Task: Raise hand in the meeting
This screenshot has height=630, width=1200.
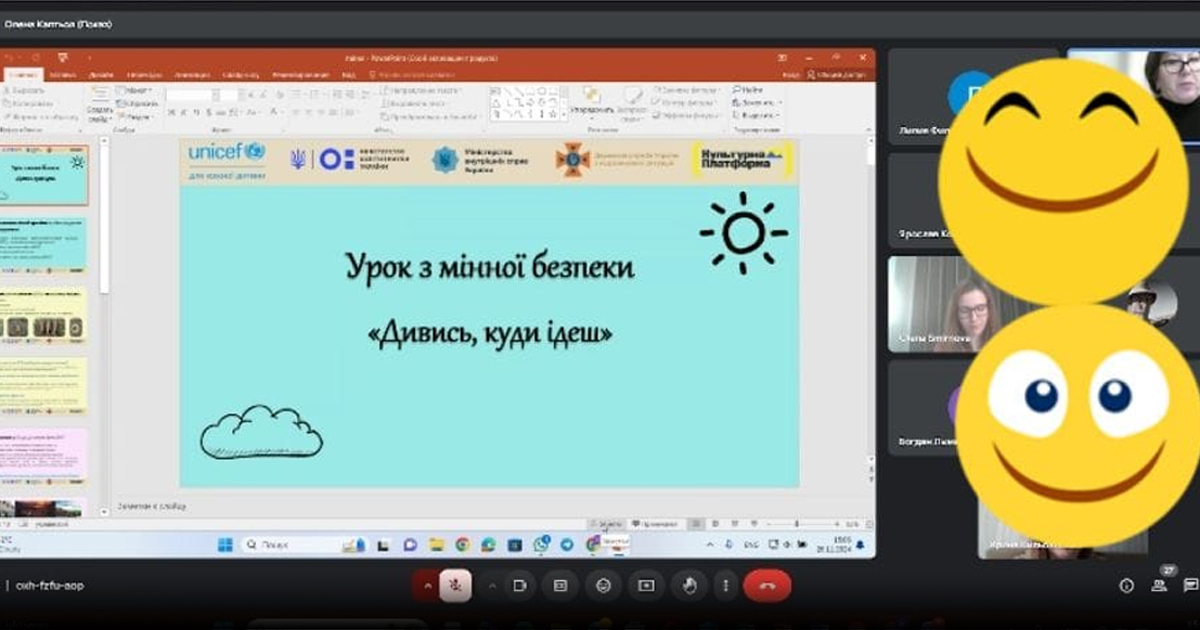Action: pos(689,586)
